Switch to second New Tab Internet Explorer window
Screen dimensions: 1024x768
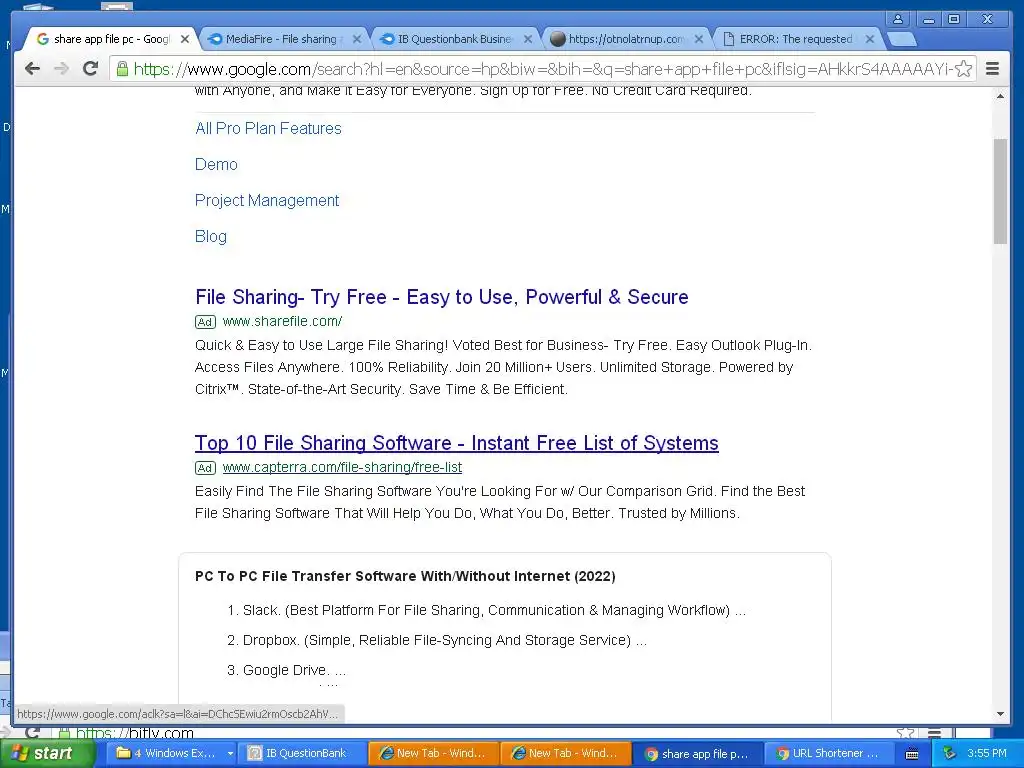[x=566, y=753]
